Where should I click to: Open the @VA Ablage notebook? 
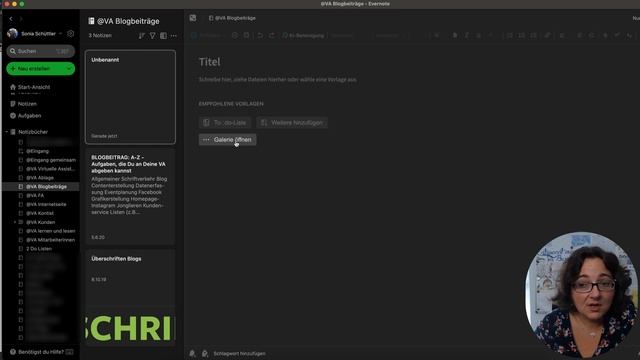40,178
